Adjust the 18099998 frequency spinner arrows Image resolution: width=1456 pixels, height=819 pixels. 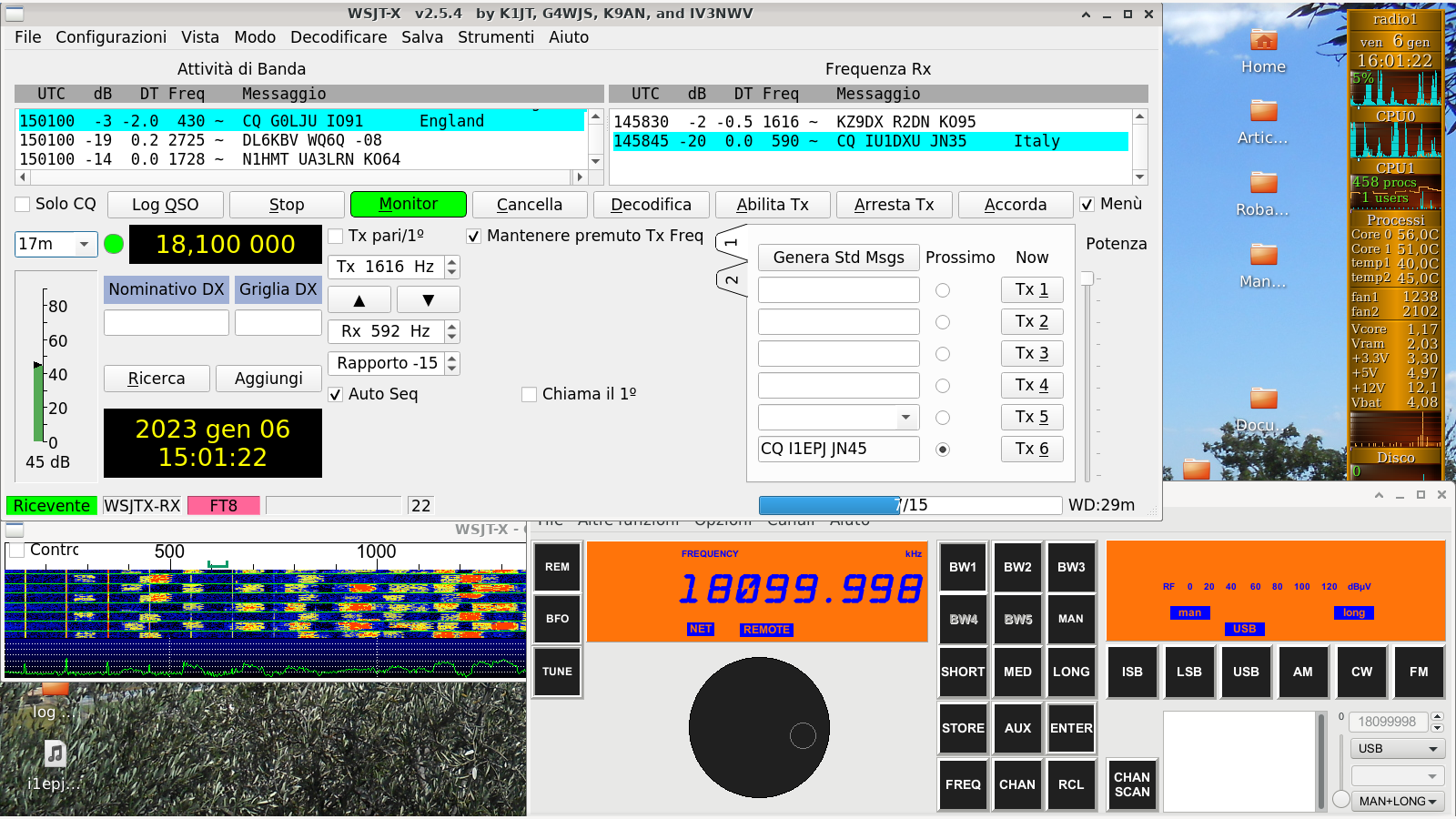tap(1438, 722)
